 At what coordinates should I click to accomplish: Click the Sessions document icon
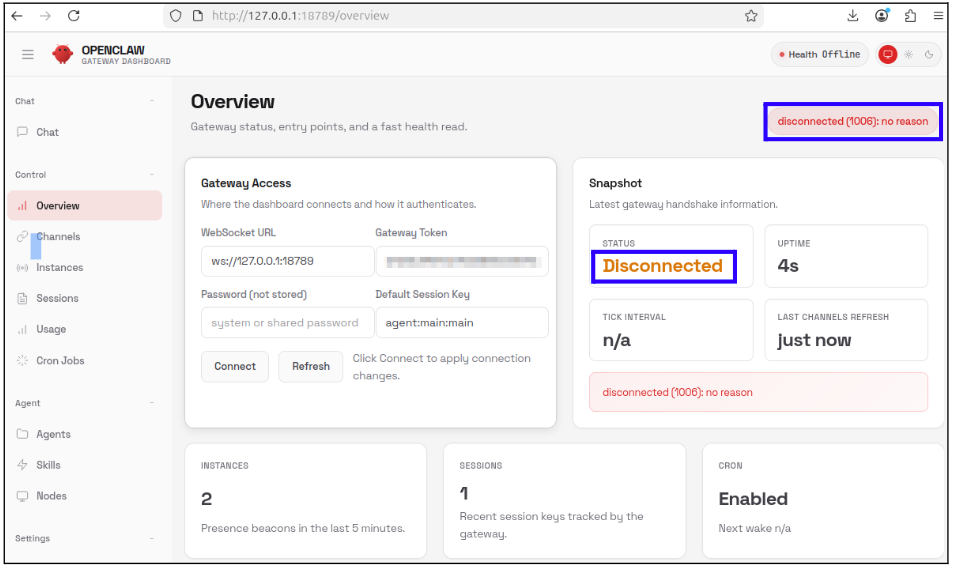tap(22, 298)
